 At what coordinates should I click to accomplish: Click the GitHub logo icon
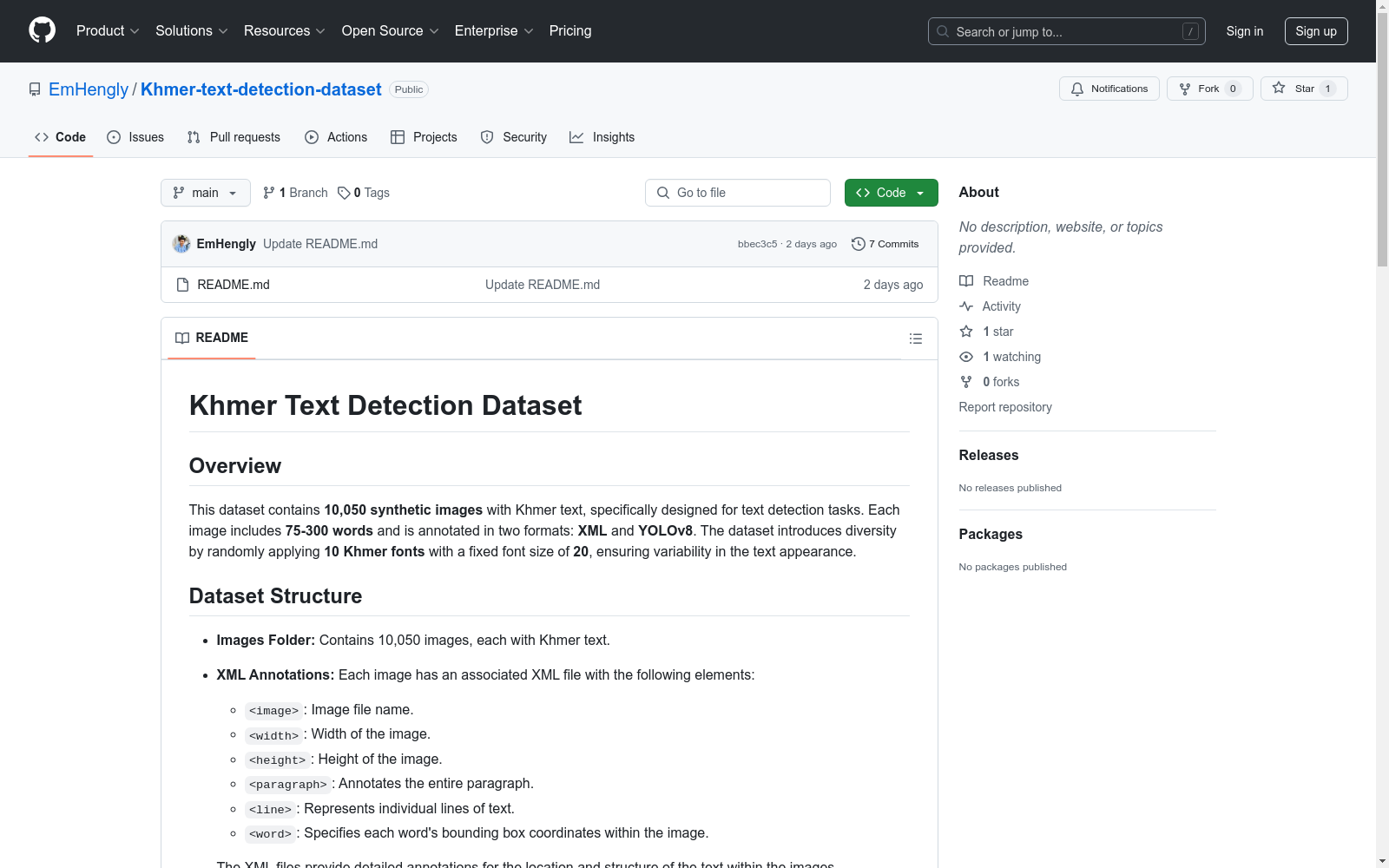42,30
